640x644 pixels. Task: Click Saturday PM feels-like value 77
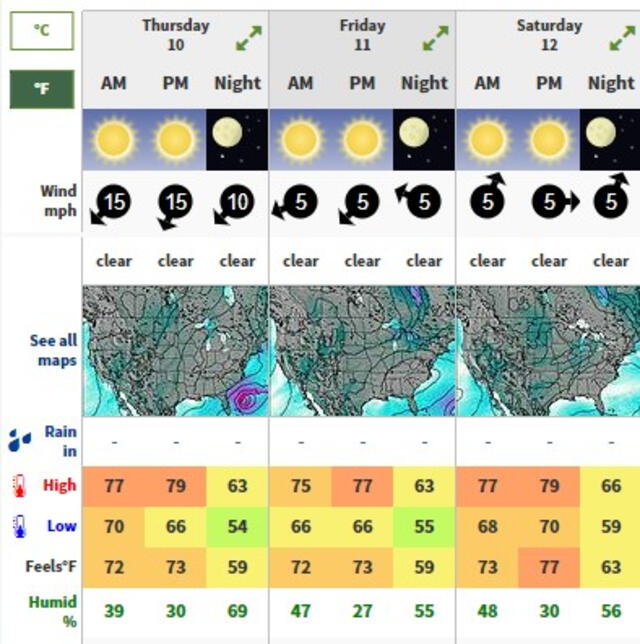pyautogui.click(x=549, y=567)
